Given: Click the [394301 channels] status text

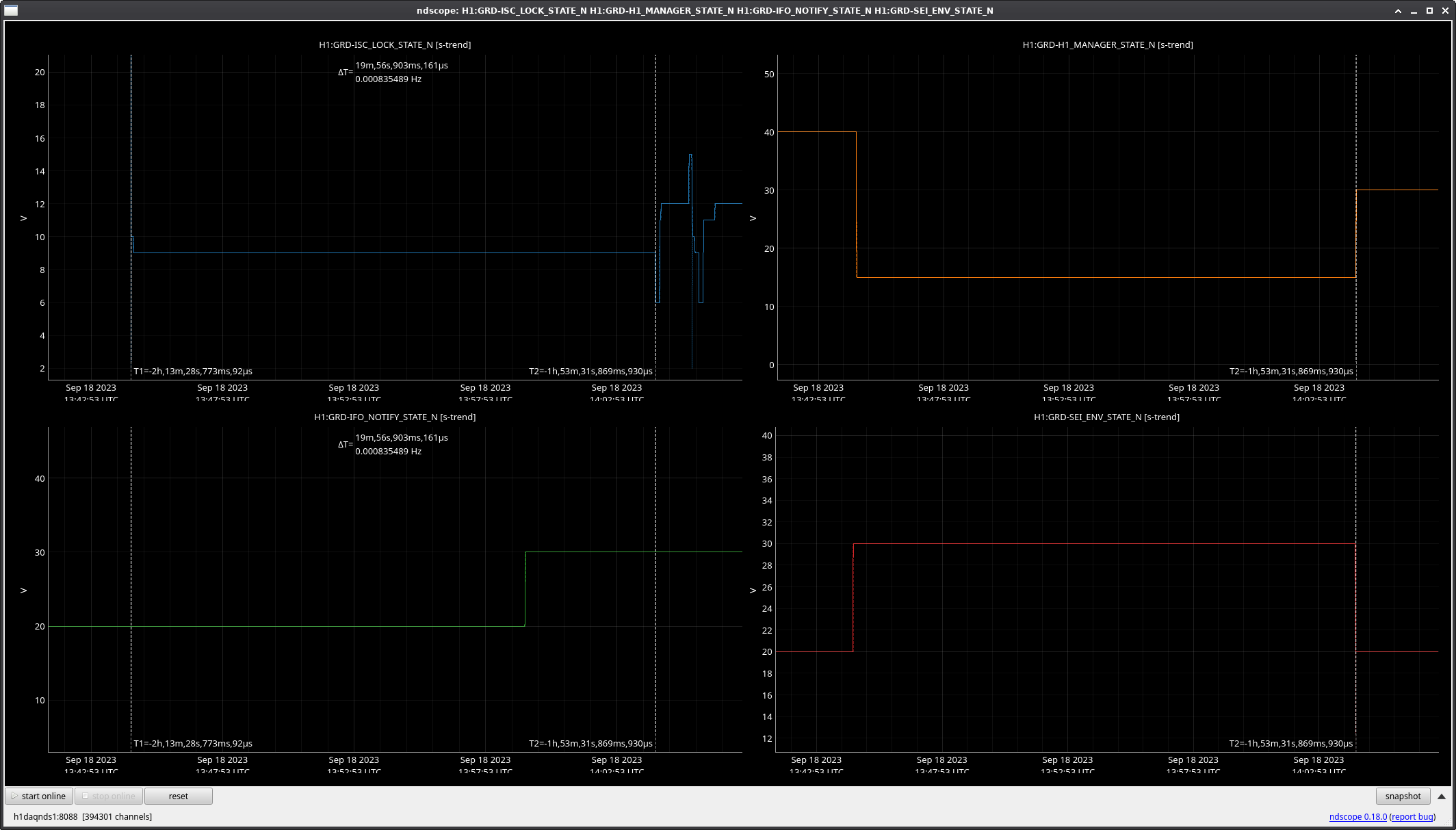Looking at the screenshot, I should (x=117, y=816).
